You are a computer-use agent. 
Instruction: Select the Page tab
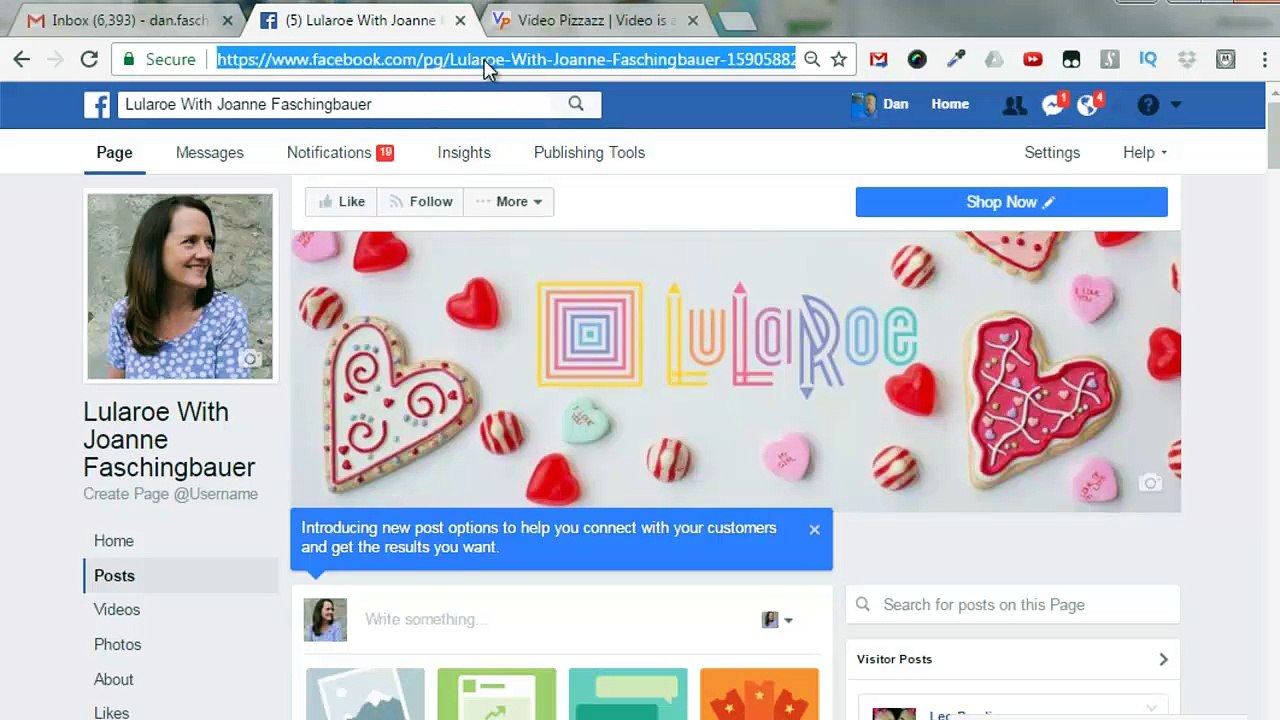pos(114,153)
